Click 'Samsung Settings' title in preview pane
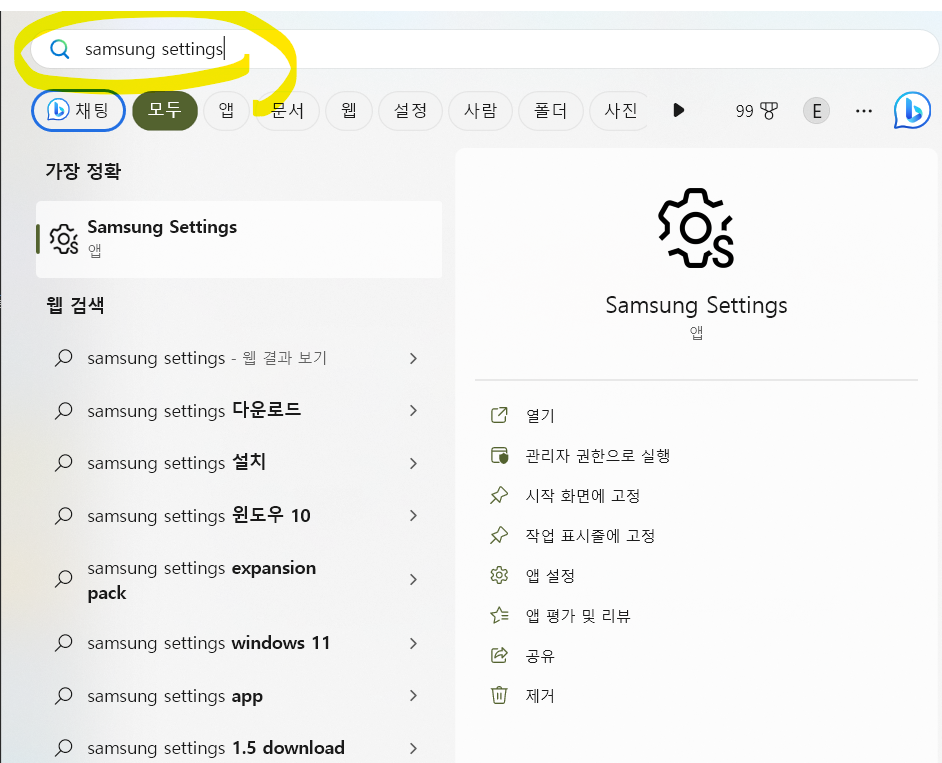This screenshot has width=942, height=763. pos(696,305)
